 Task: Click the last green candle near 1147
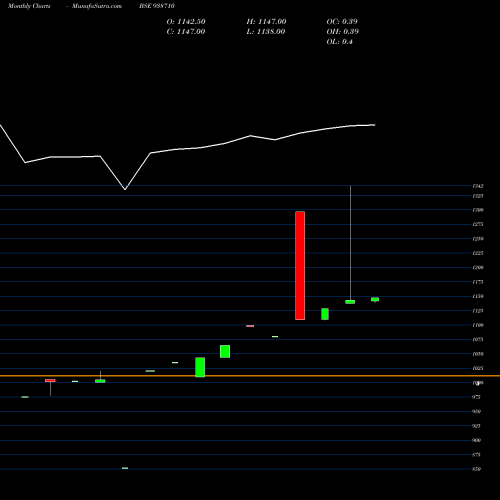(375, 299)
